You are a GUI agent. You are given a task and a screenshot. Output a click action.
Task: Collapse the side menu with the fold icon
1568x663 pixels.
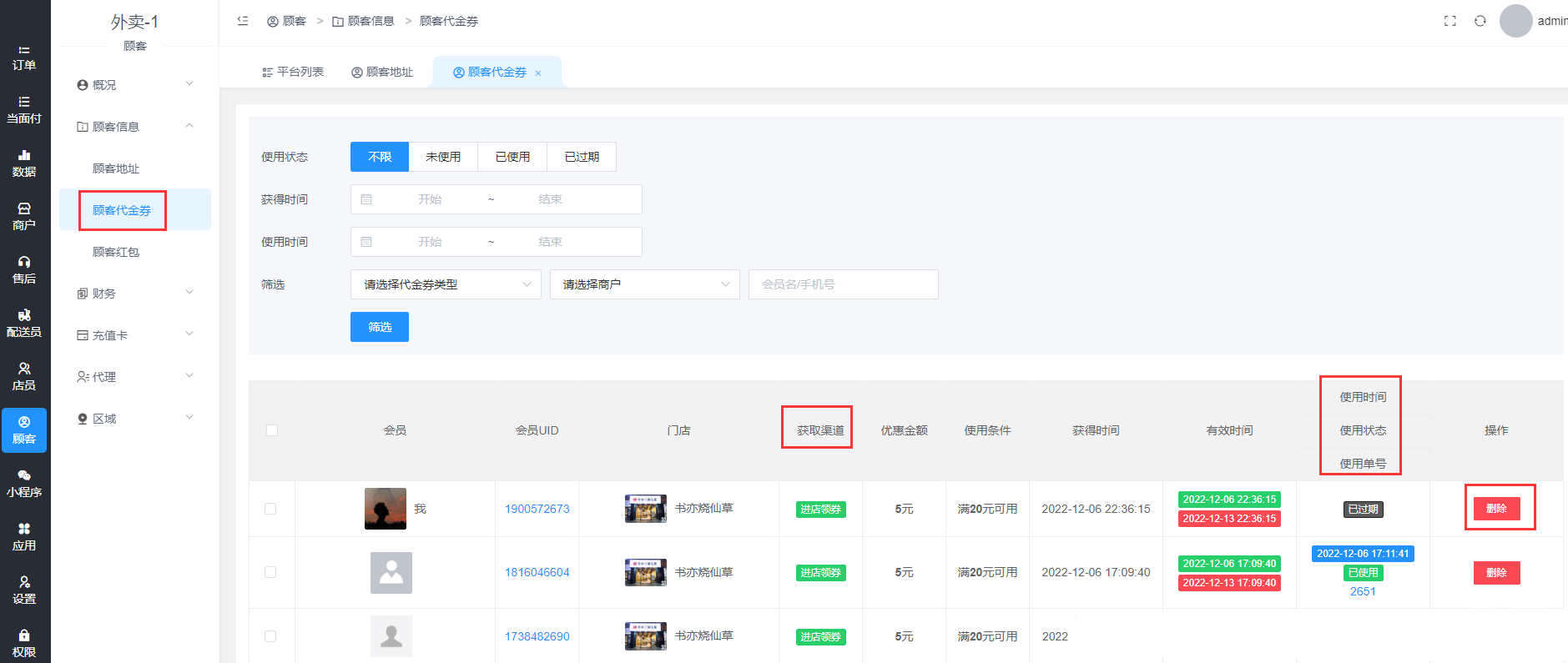(x=243, y=21)
